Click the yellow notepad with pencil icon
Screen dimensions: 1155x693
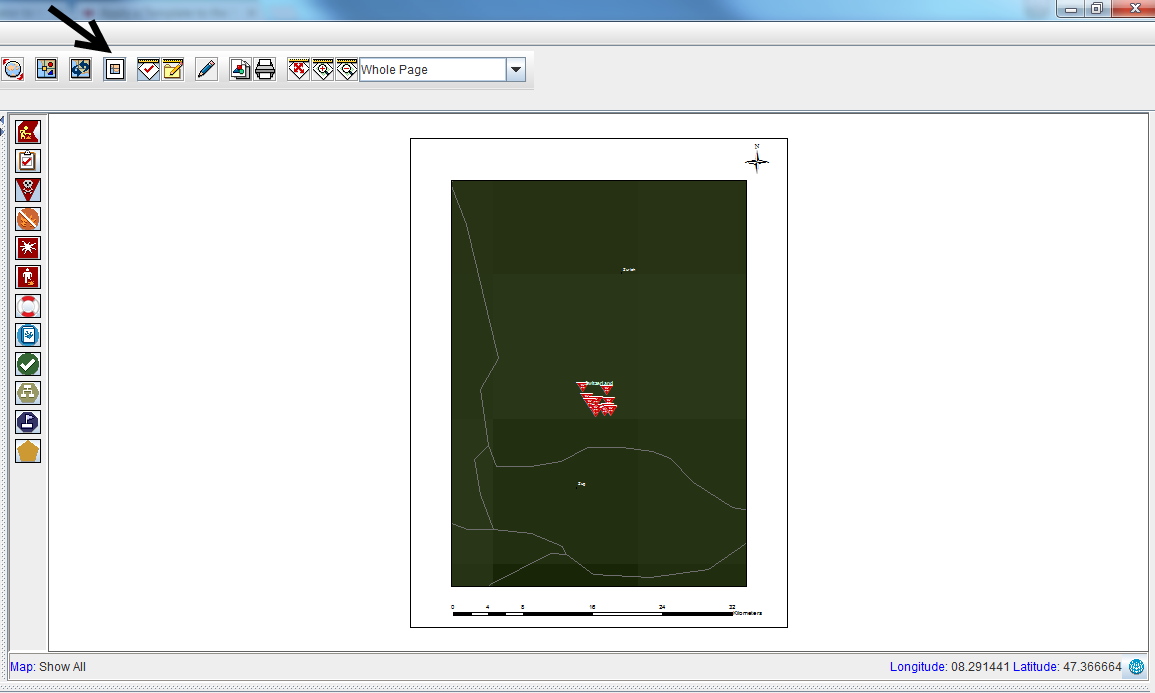click(173, 70)
